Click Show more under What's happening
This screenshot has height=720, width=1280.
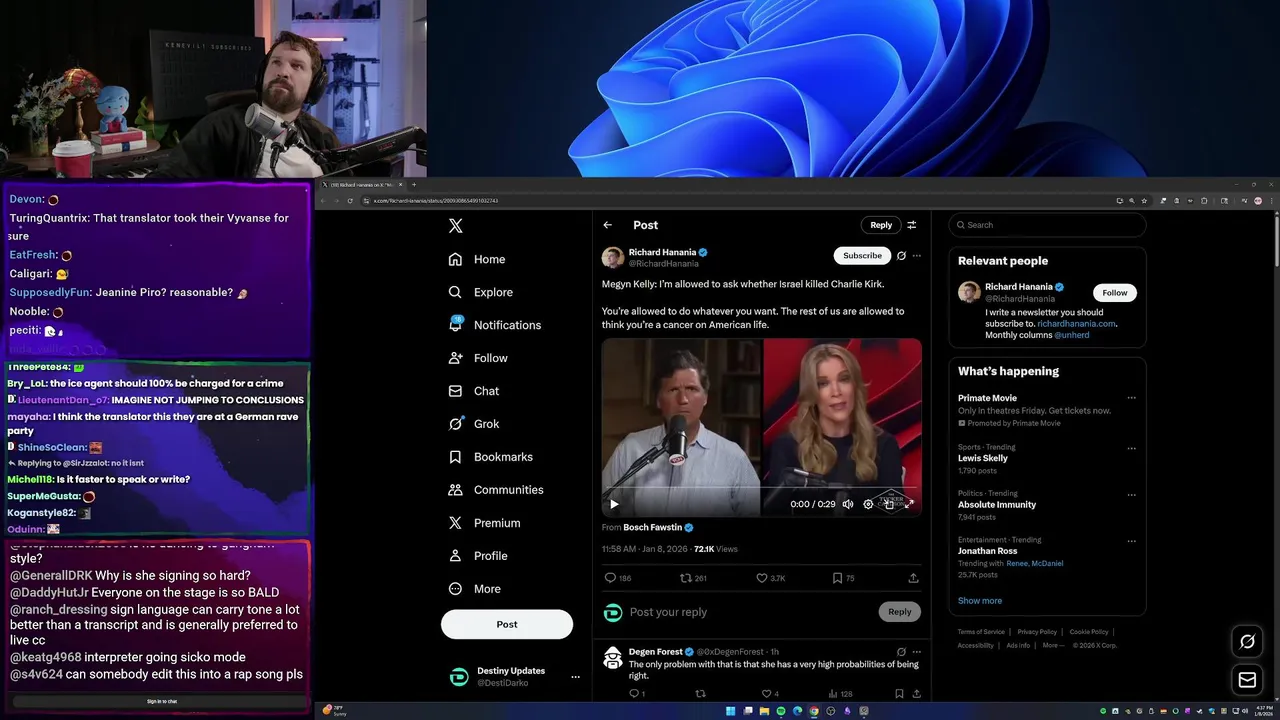[x=980, y=601]
